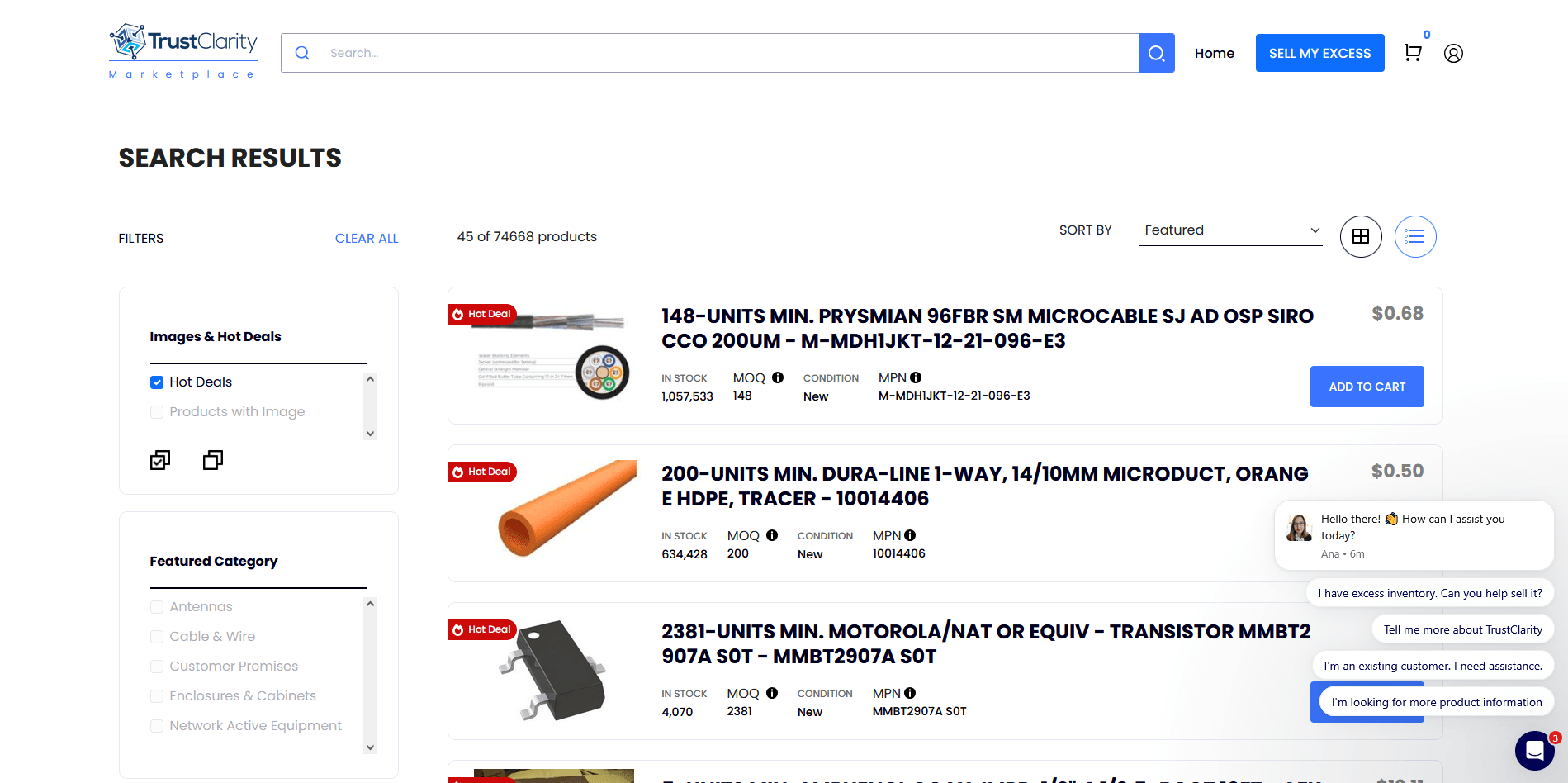Screen dimensions: 1568x783
Task: Click the magnifier icon inside search field
Action: (302, 53)
